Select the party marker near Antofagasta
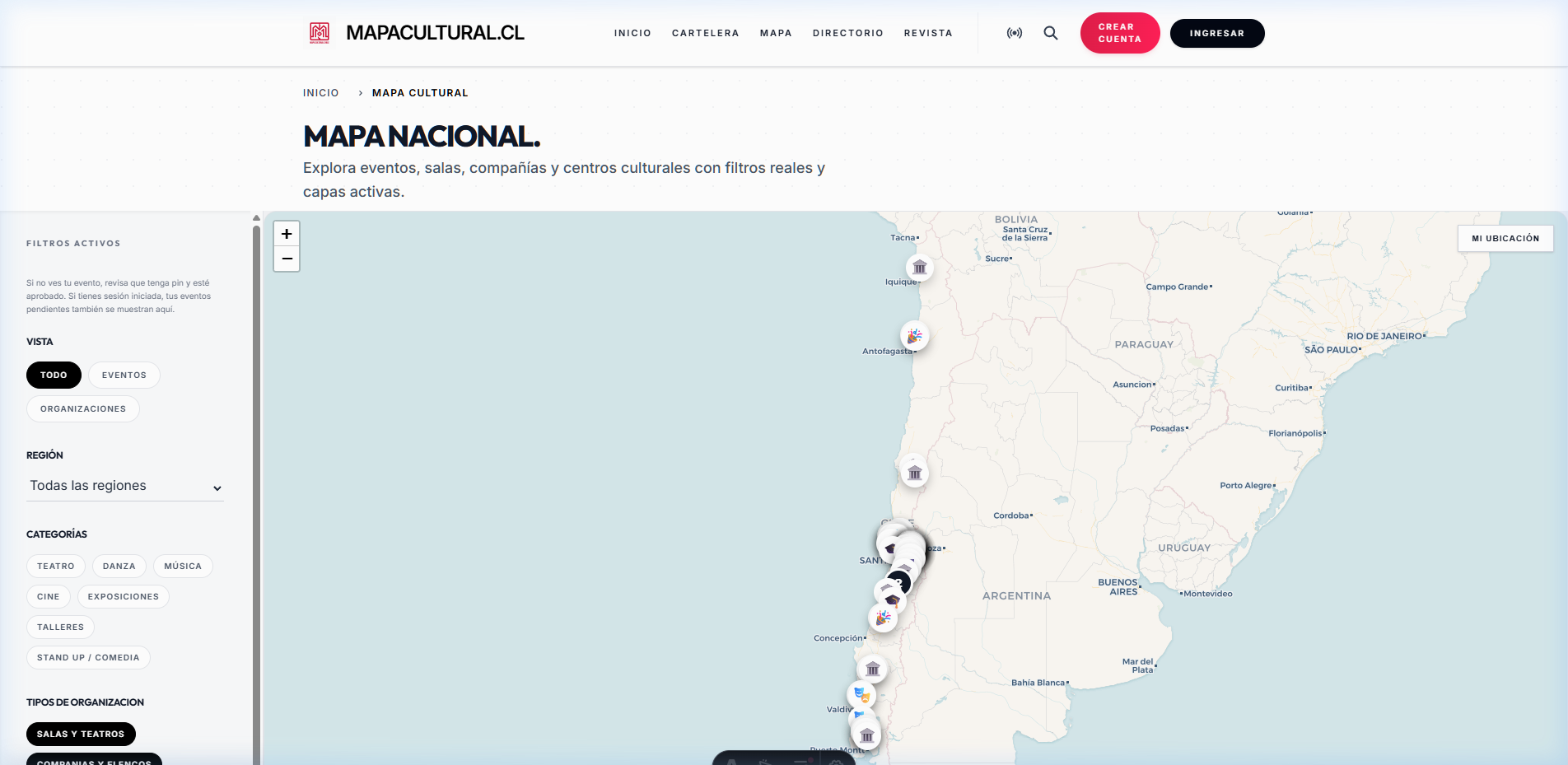 [x=915, y=335]
